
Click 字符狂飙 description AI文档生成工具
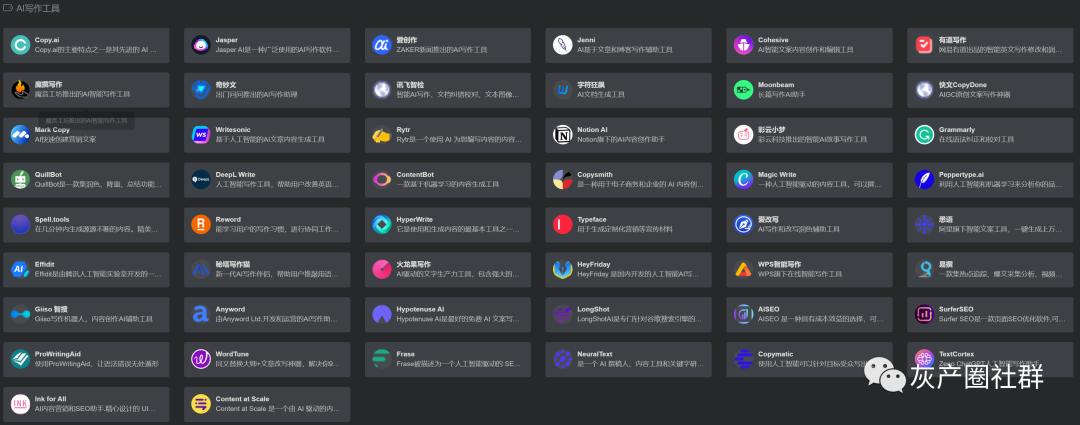point(601,94)
